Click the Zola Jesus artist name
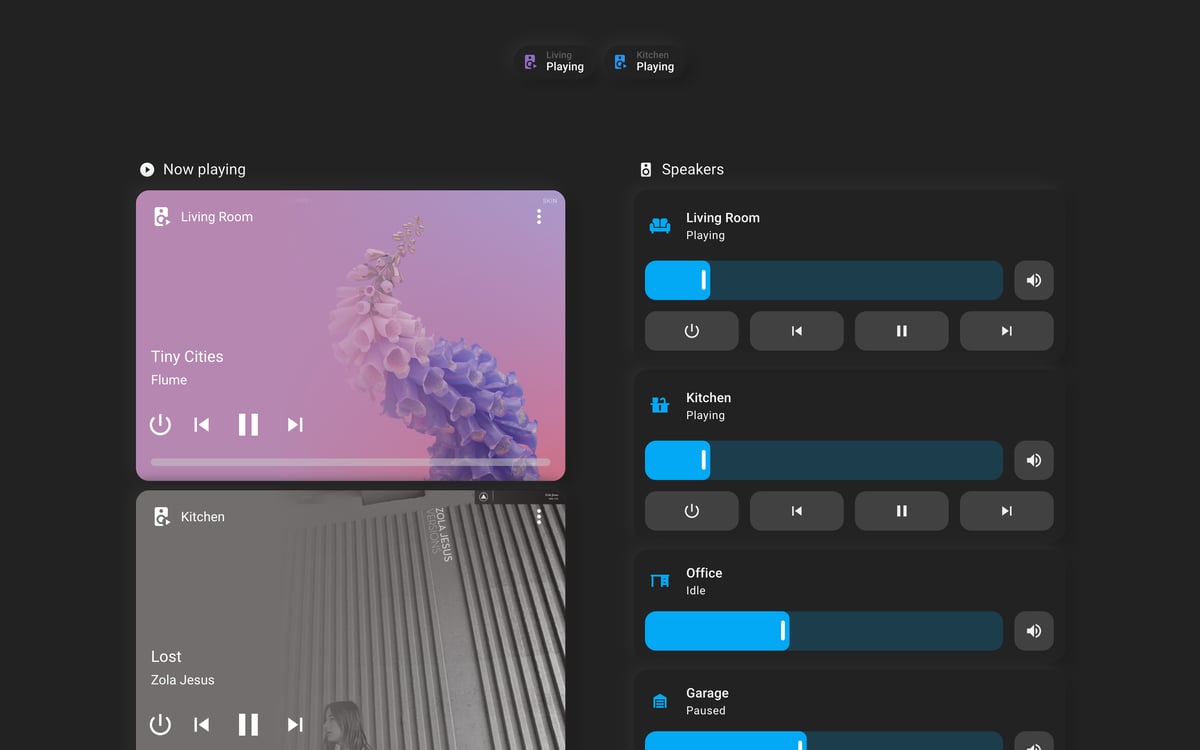The width and height of the screenshot is (1200, 750). pyautogui.click(x=183, y=680)
